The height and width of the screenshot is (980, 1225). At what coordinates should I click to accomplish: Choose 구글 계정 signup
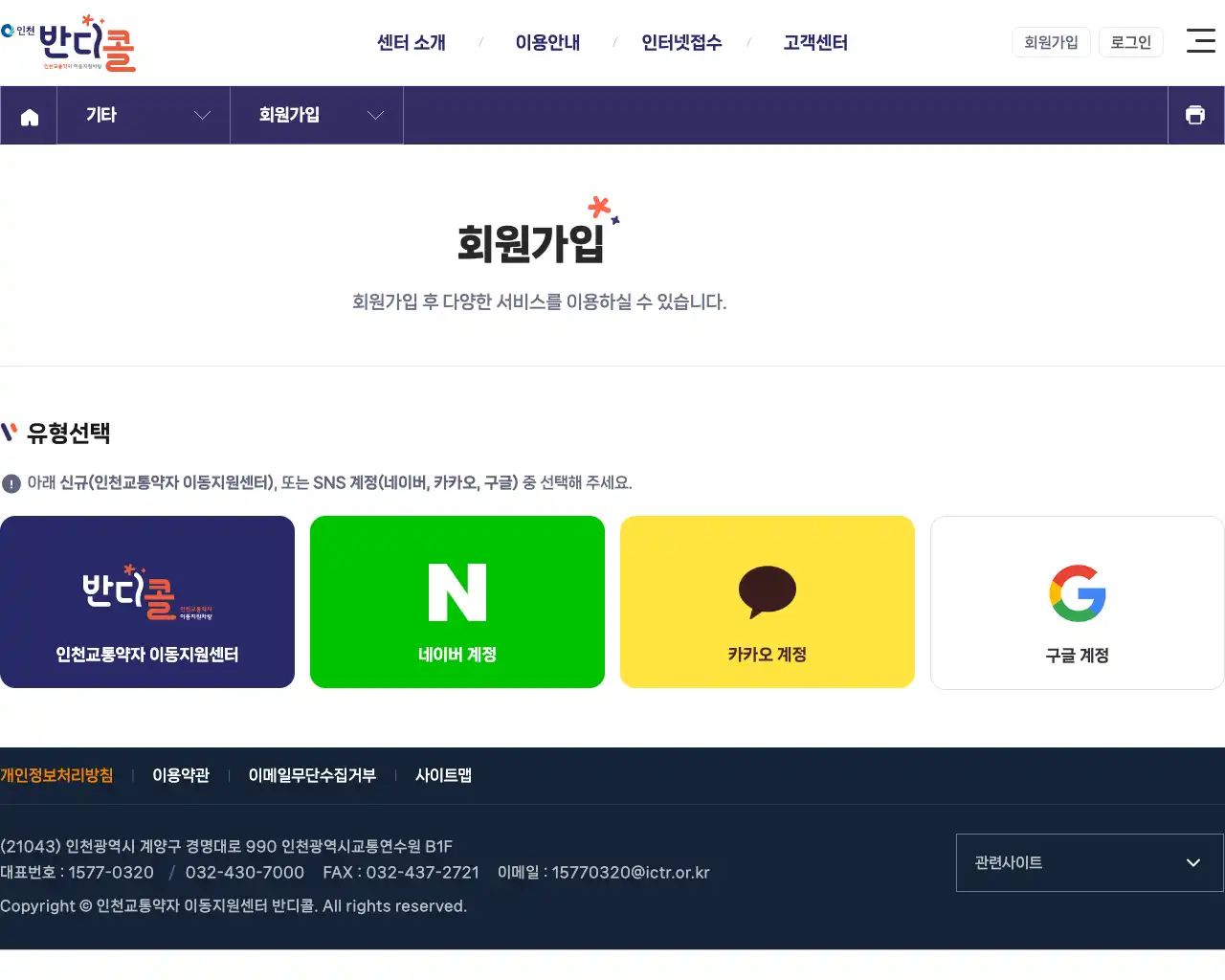pos(1078,602)
